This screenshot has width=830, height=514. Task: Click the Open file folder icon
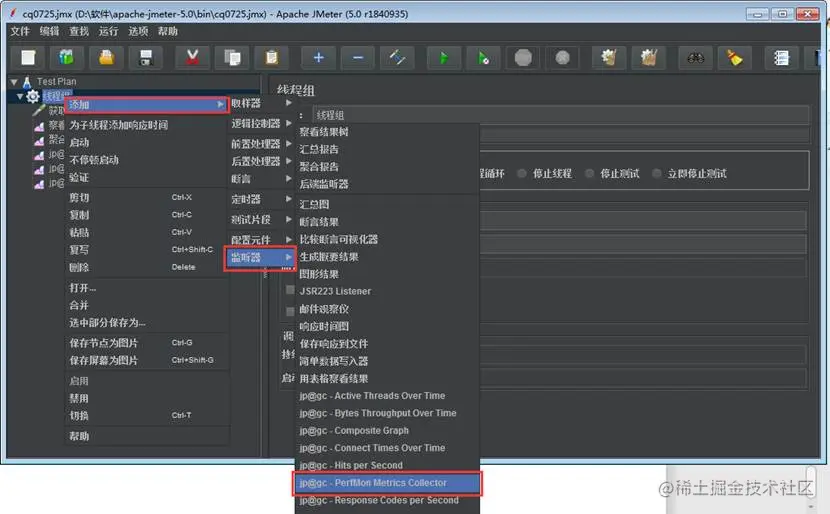(x=106, y=57)
